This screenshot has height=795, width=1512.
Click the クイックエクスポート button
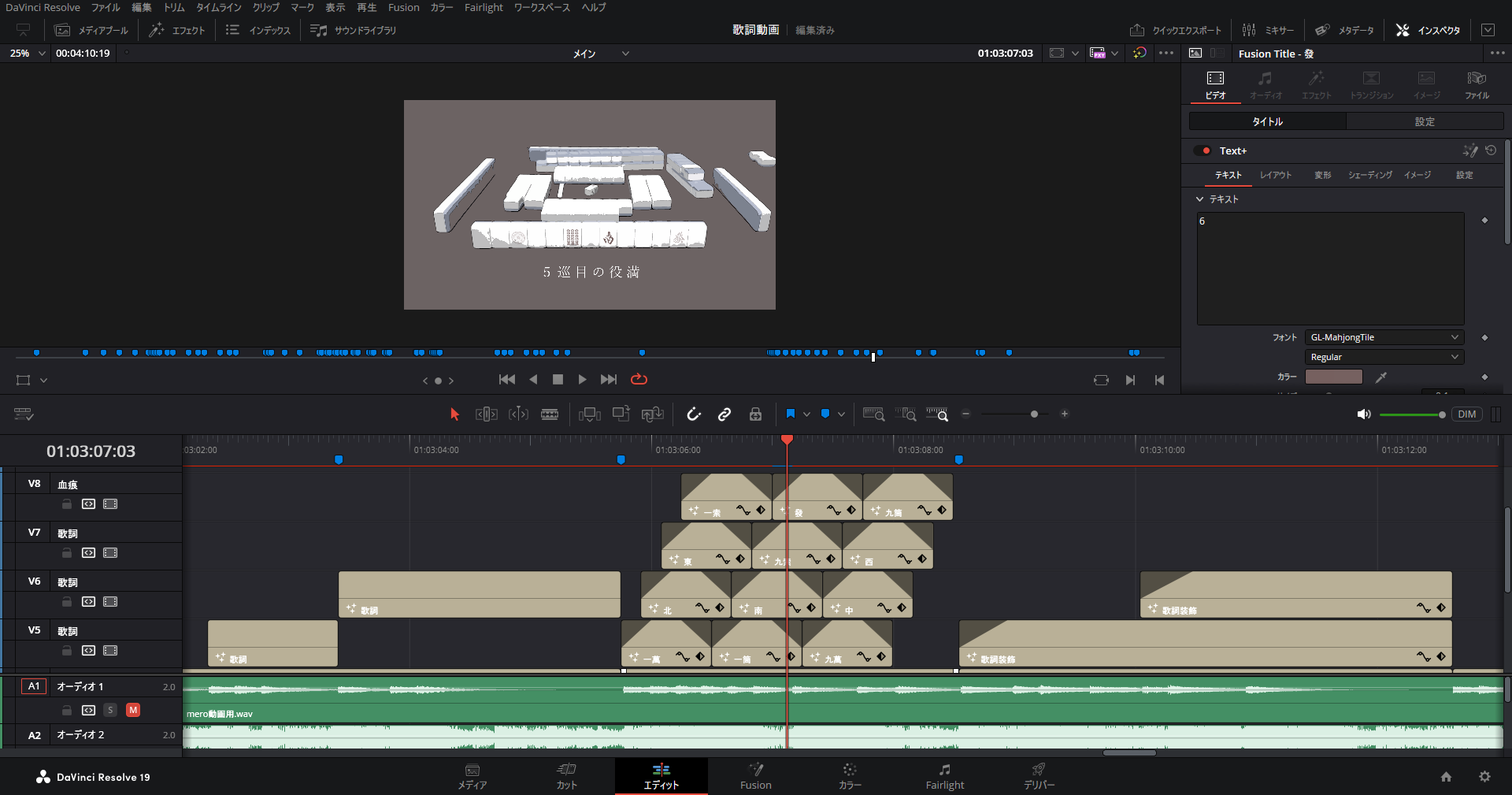(x=1176, y=30)
